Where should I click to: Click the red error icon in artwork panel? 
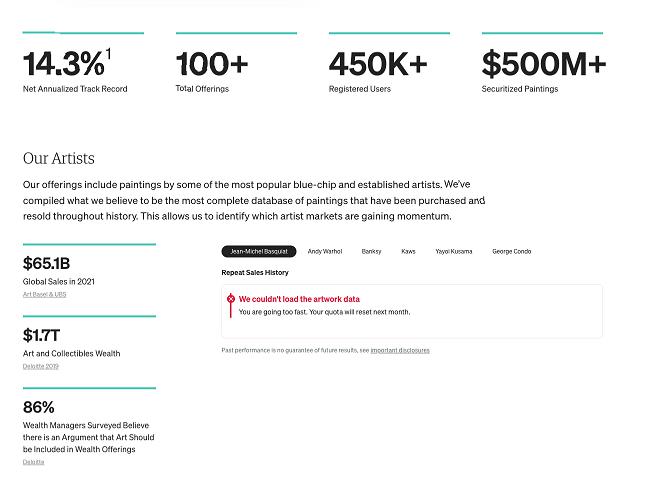[x=231, y=299]
